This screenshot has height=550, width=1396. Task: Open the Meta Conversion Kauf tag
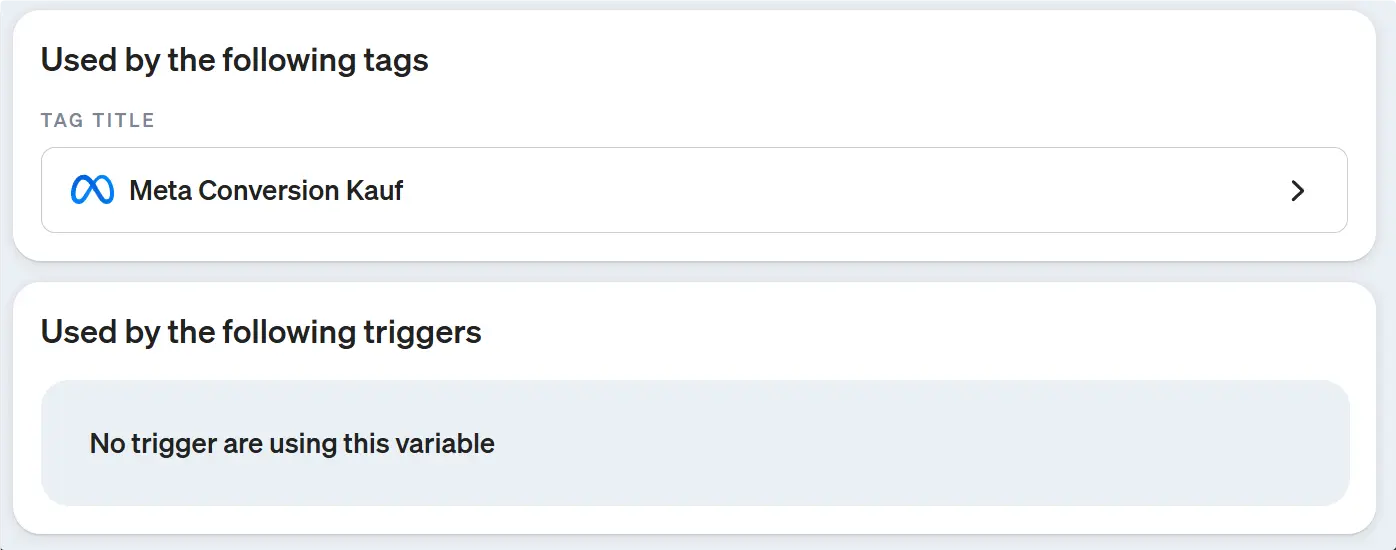[266, 190]
